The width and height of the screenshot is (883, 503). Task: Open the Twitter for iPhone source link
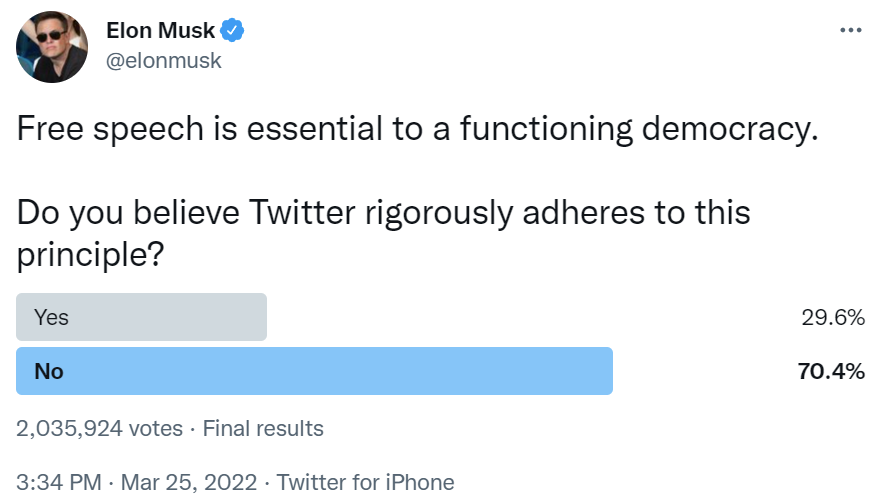(365, 482)
